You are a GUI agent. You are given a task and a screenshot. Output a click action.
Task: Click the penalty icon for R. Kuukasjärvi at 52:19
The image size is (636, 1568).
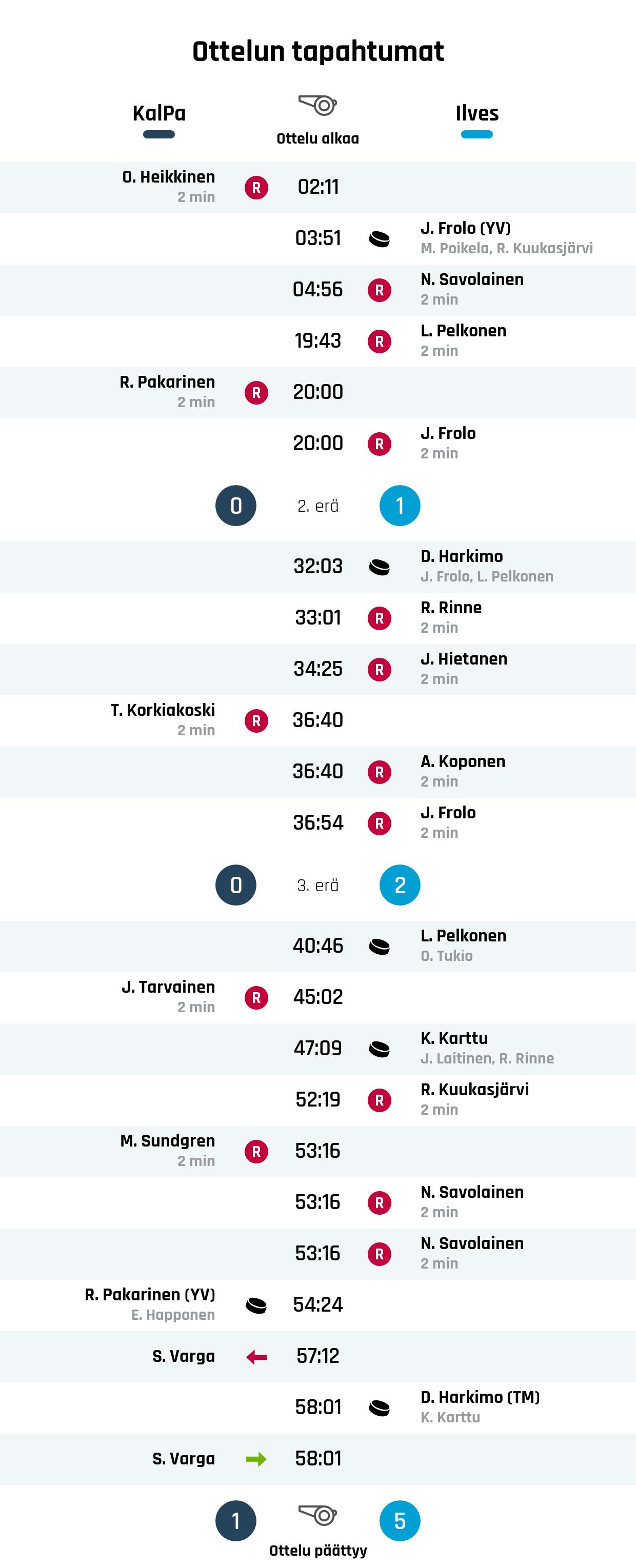tap(379, 1100)
